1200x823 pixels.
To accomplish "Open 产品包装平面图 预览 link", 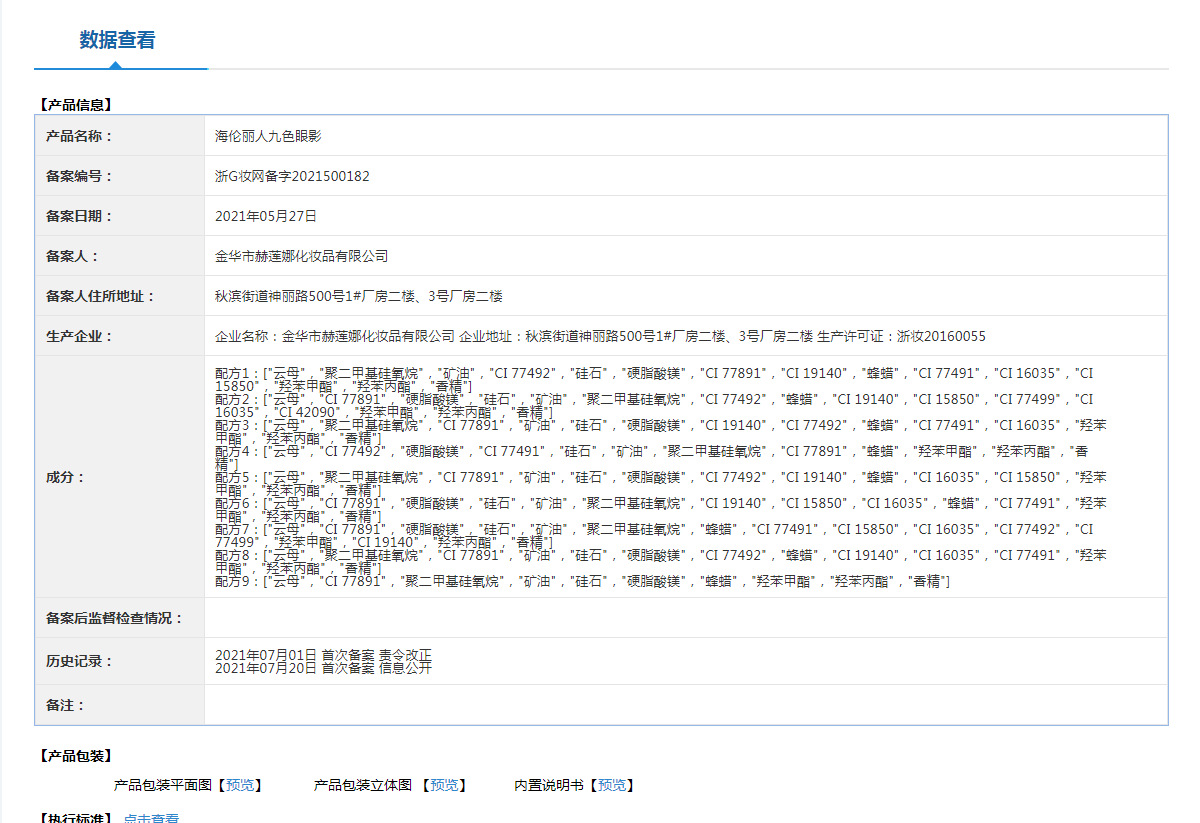I will (240, 786).
